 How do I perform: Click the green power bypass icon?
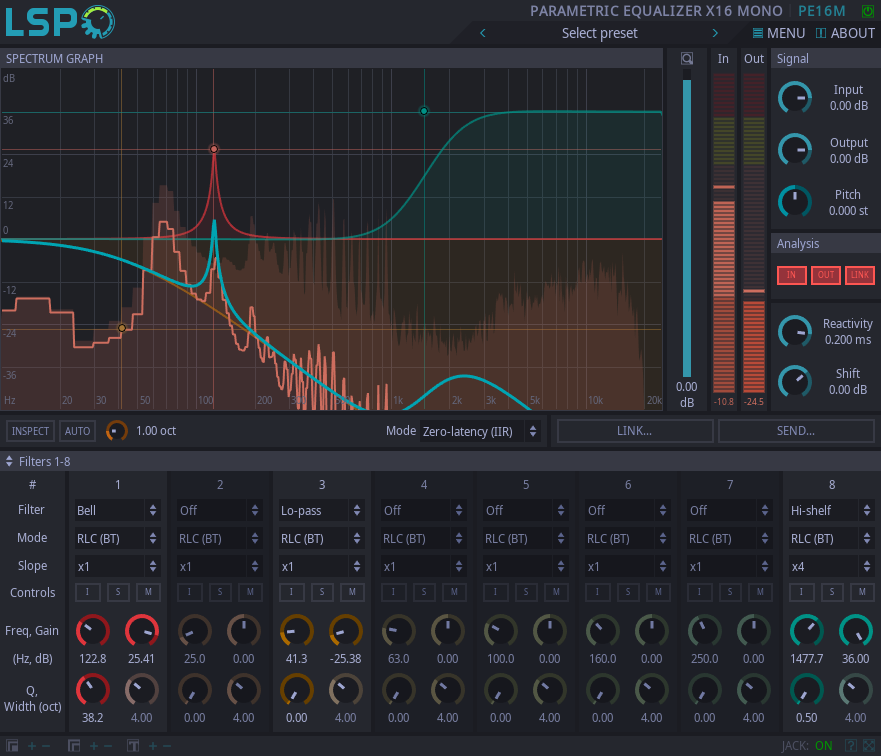(866, 11)
